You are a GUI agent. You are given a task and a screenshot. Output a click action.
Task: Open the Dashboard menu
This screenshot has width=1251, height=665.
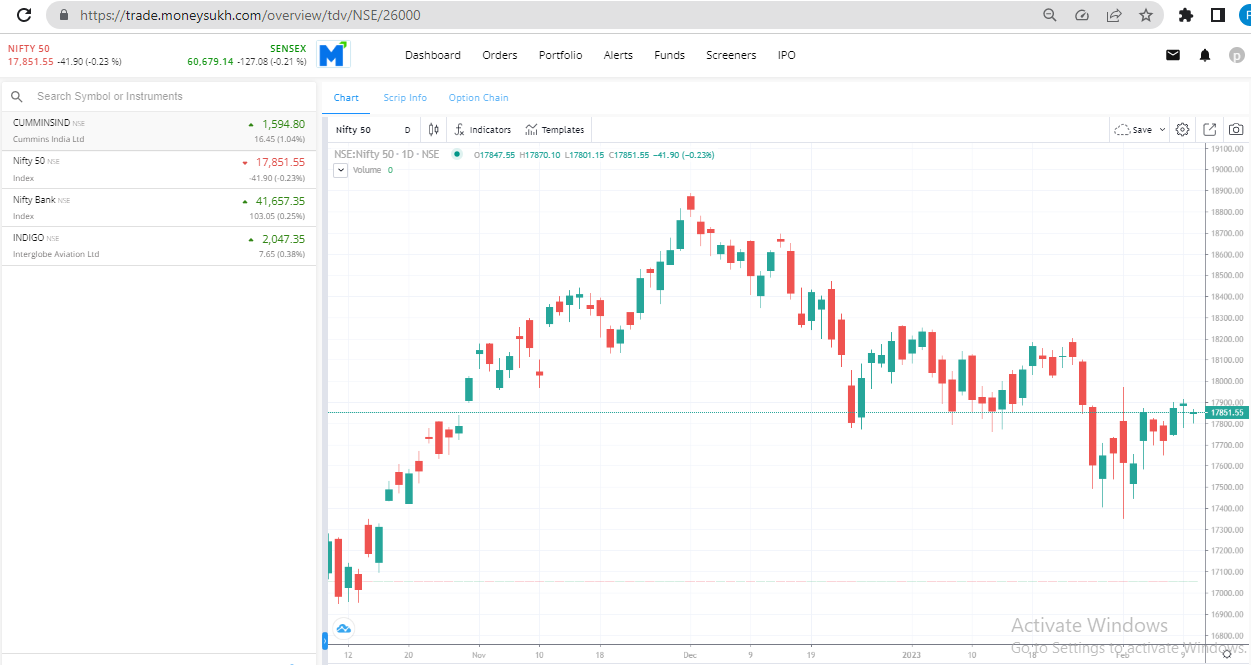tap(433, 55)
